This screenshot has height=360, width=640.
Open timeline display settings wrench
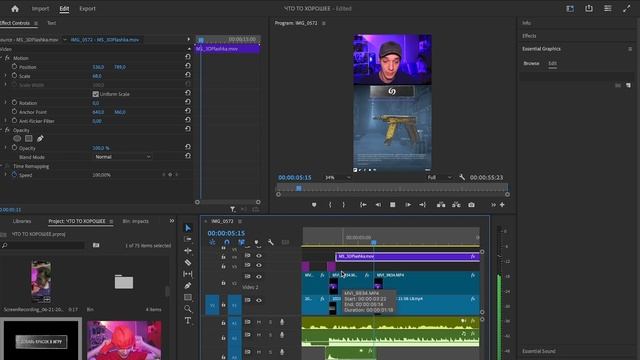(x=271, y=242)
